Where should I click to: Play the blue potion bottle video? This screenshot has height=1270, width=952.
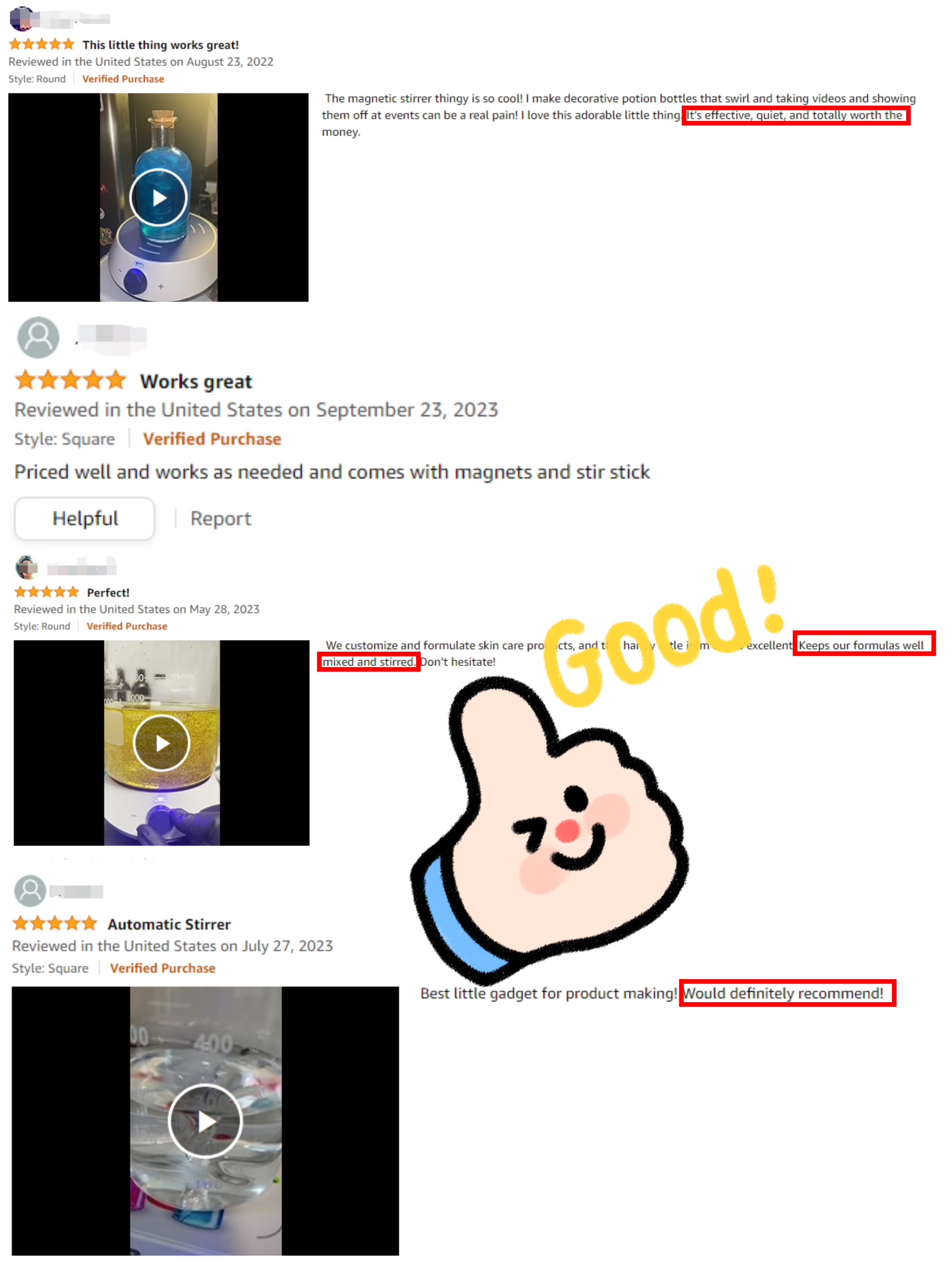(158, 197)
